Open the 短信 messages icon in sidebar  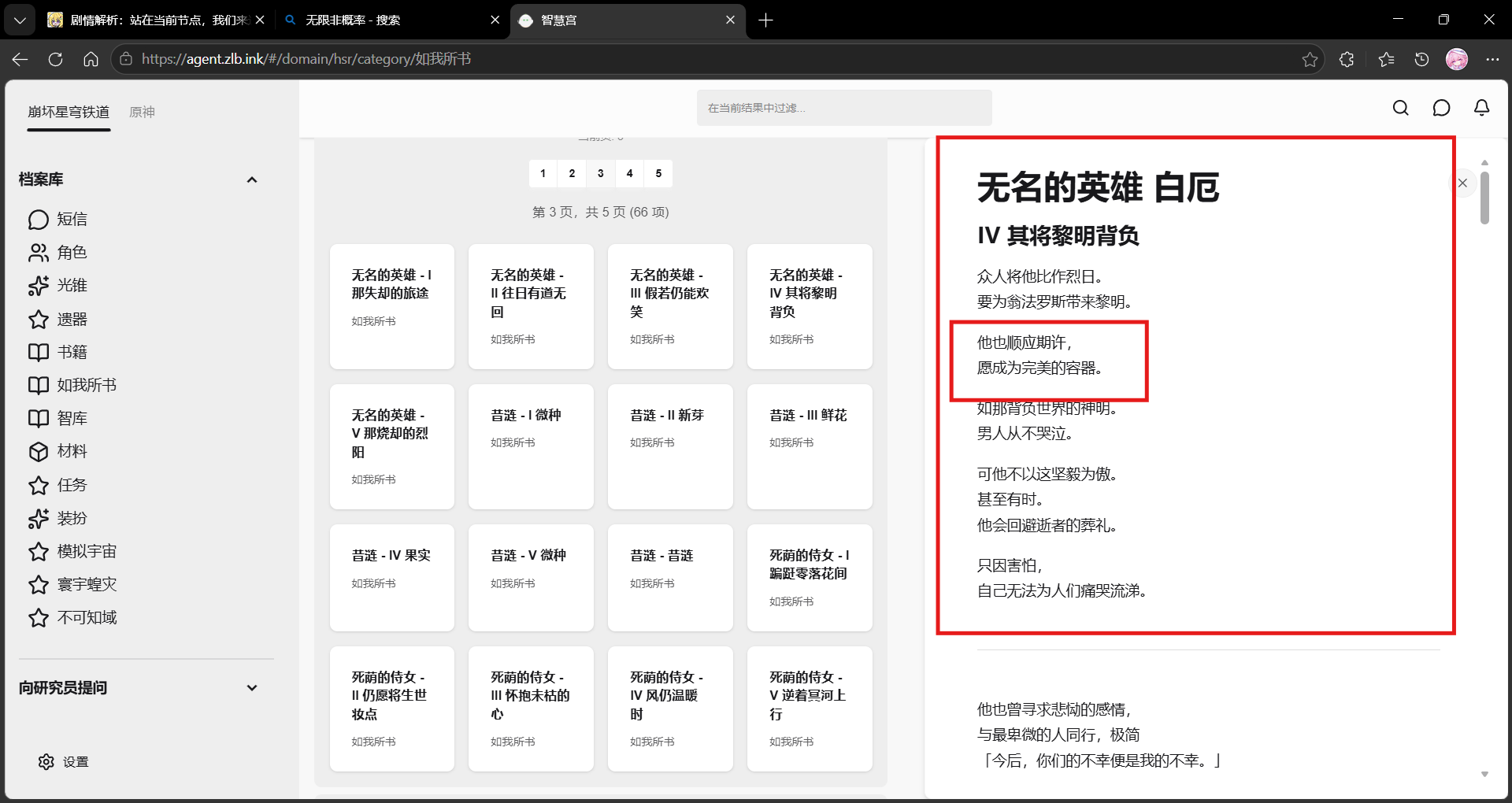point(39,220)
